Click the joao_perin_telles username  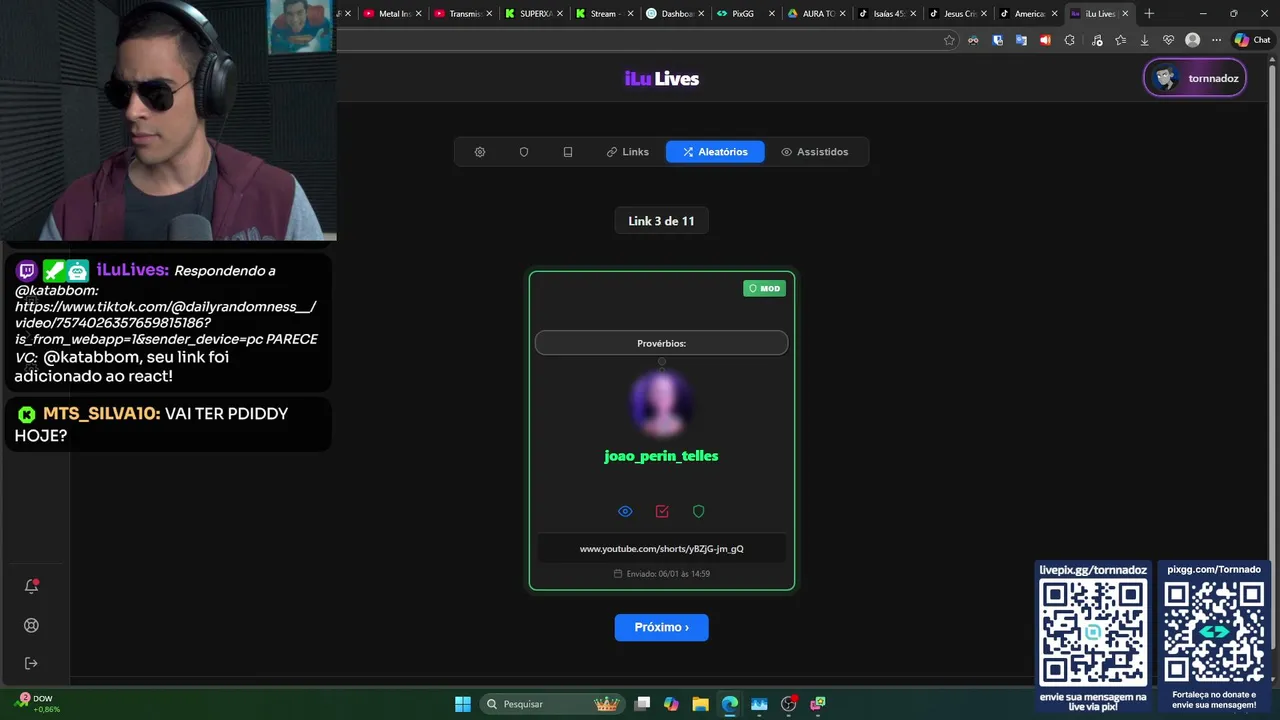coord(661,456)
